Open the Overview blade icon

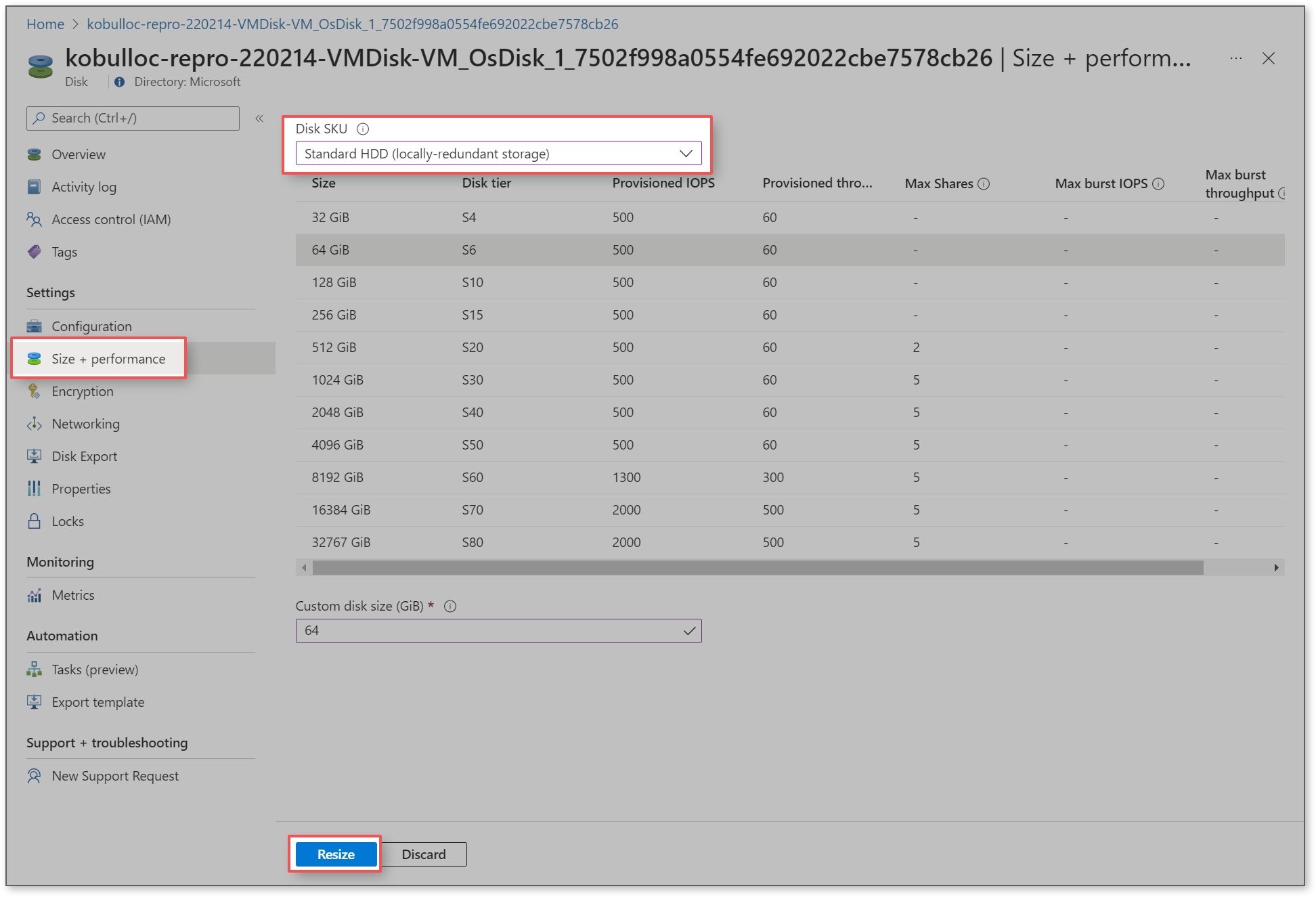click(x=35, y=154)
